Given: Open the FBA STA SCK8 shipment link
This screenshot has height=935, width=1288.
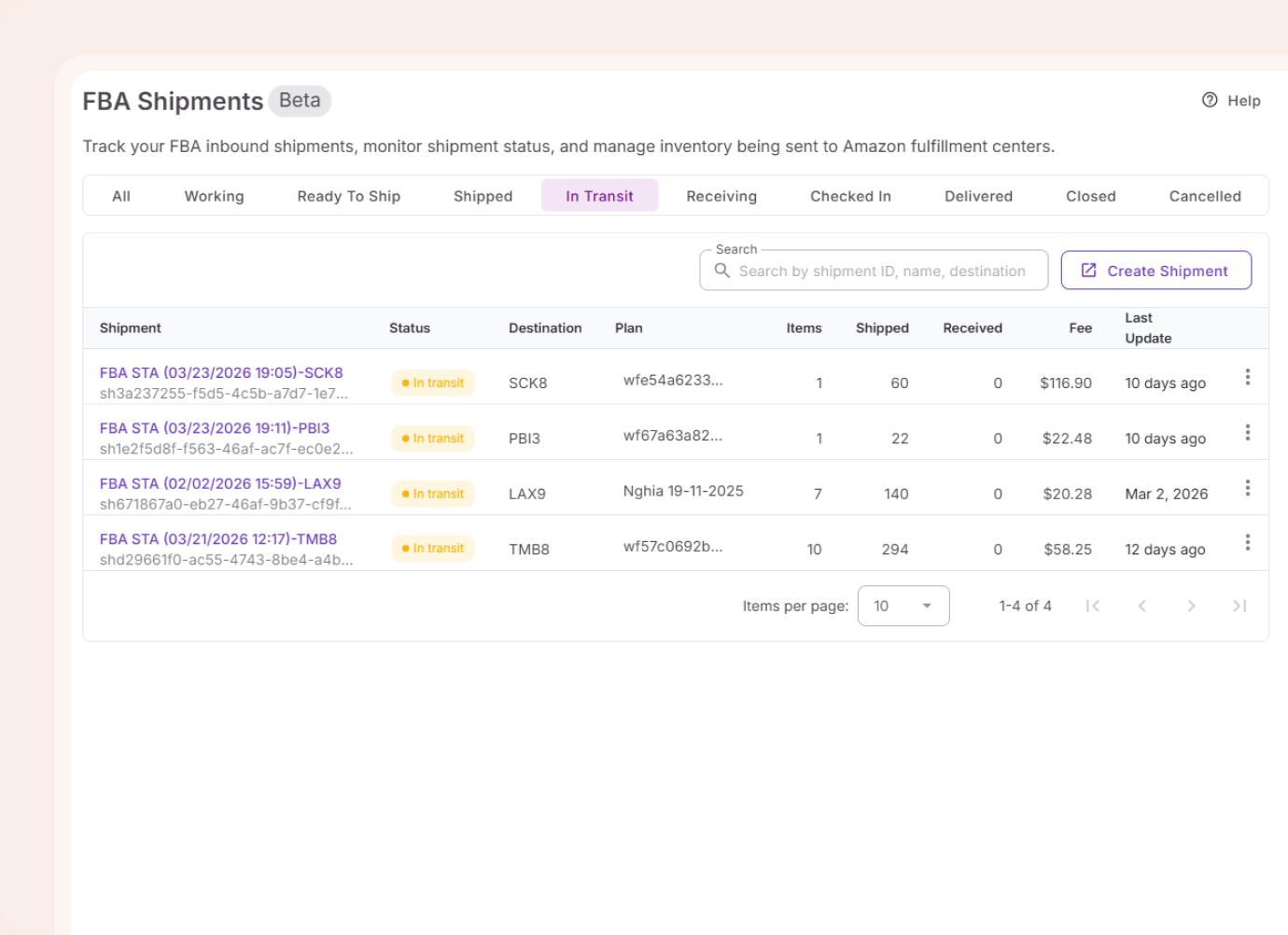Looking at the screenshot, I should (221, 372).
